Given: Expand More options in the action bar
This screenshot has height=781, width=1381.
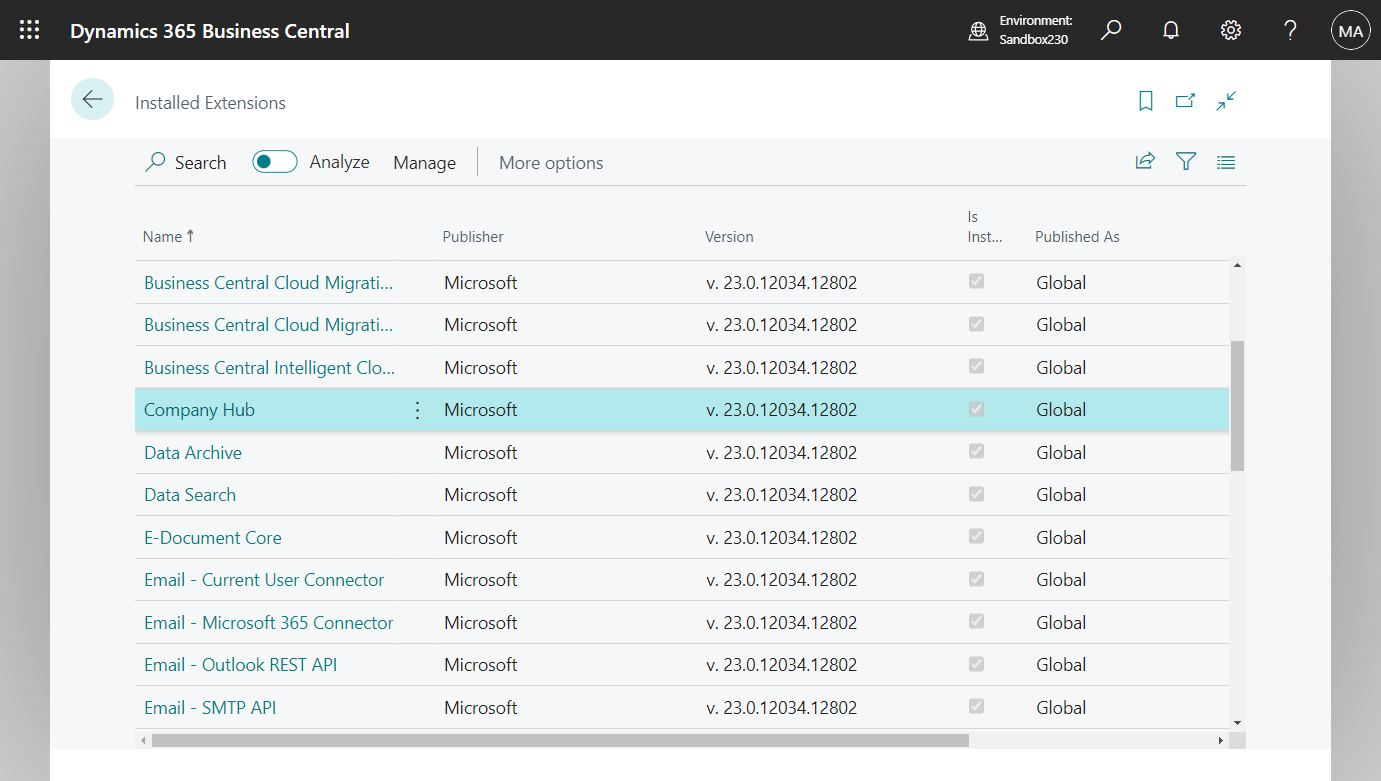Looking at the screenshot, I should point(551,163).
